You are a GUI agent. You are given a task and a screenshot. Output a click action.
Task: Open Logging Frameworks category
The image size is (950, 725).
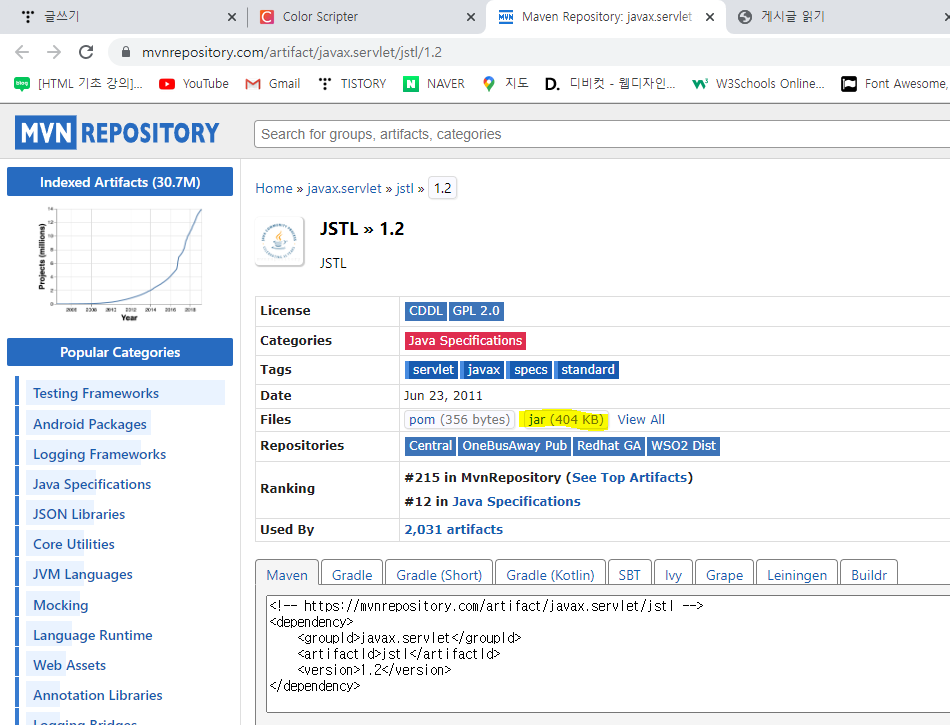99,454
